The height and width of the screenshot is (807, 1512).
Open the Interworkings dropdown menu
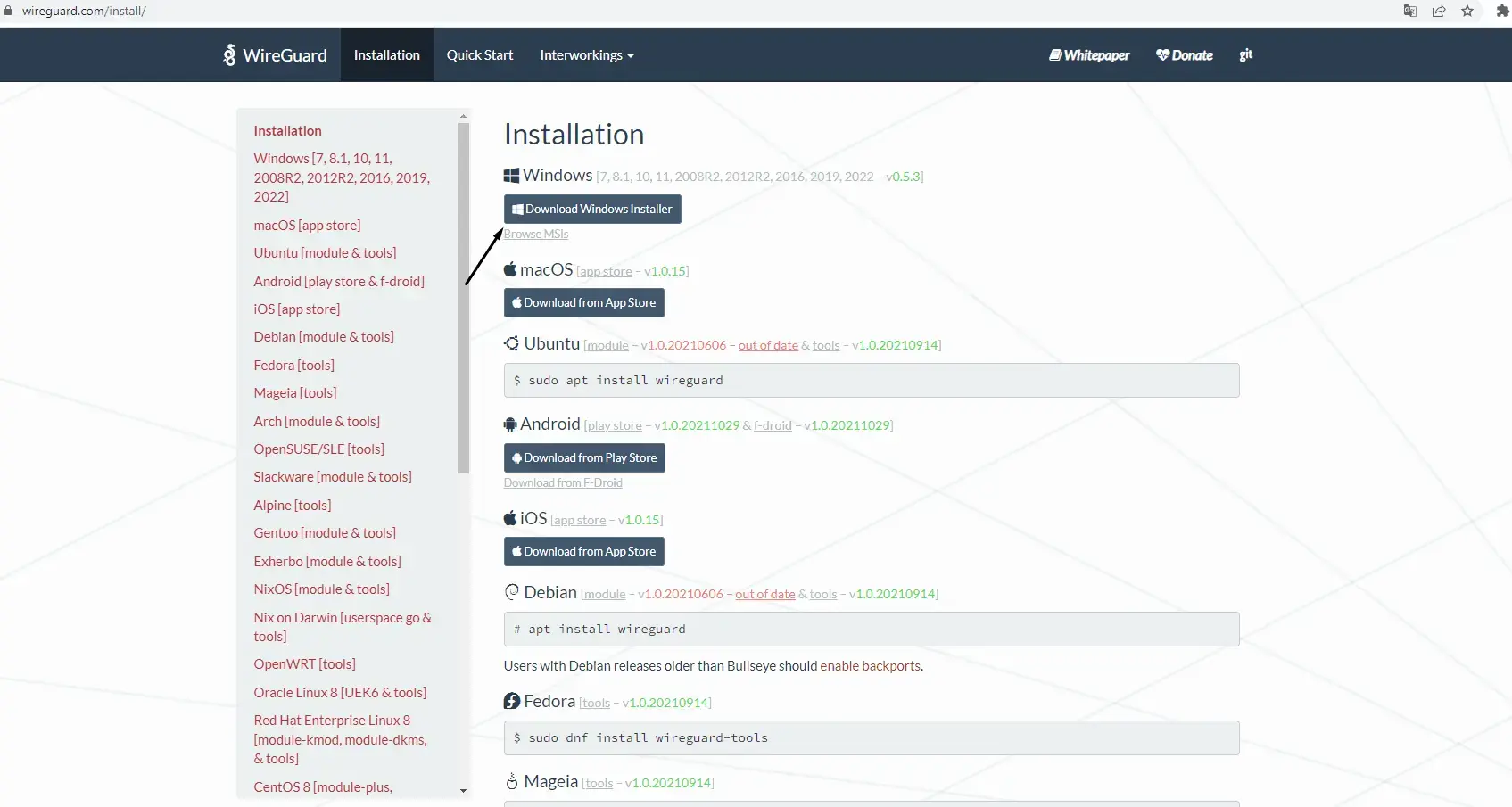pyautogui.click(x=587, y=54)
